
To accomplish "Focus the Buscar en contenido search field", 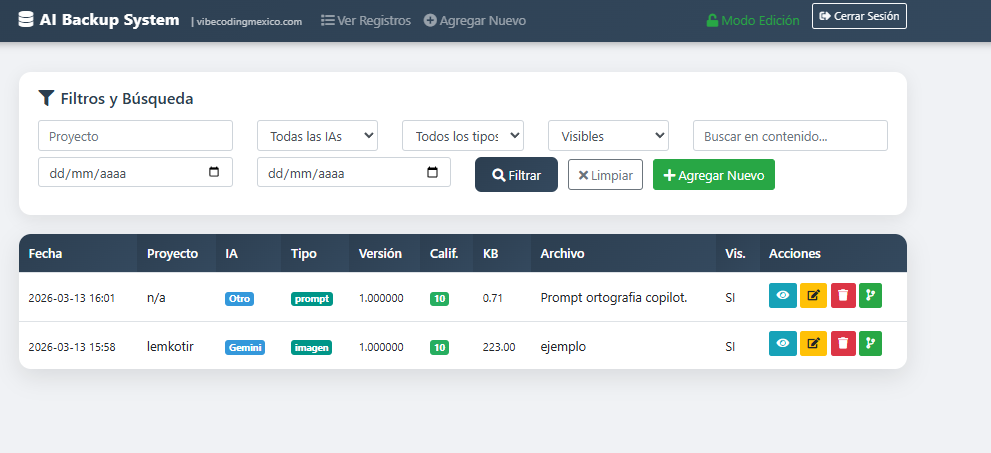I will (790, 136).
